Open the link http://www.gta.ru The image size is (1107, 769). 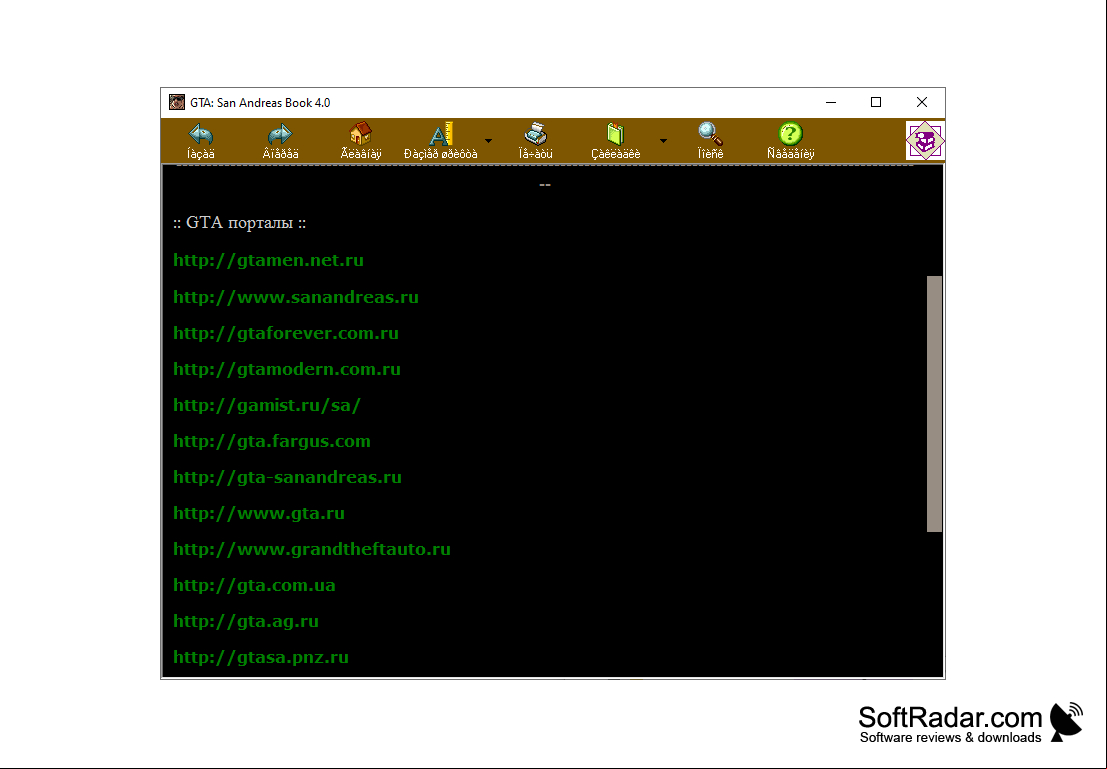[x=259, y=513]
